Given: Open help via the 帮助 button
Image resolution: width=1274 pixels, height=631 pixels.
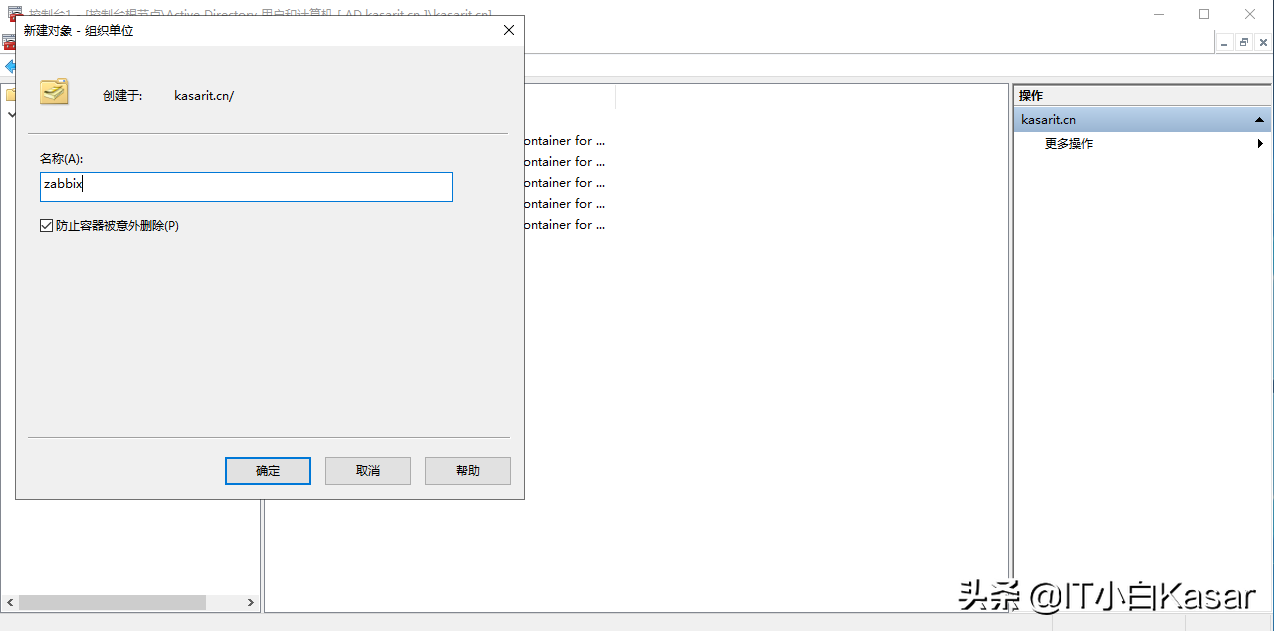Looking at the screenshot, I should pos(467,471).
